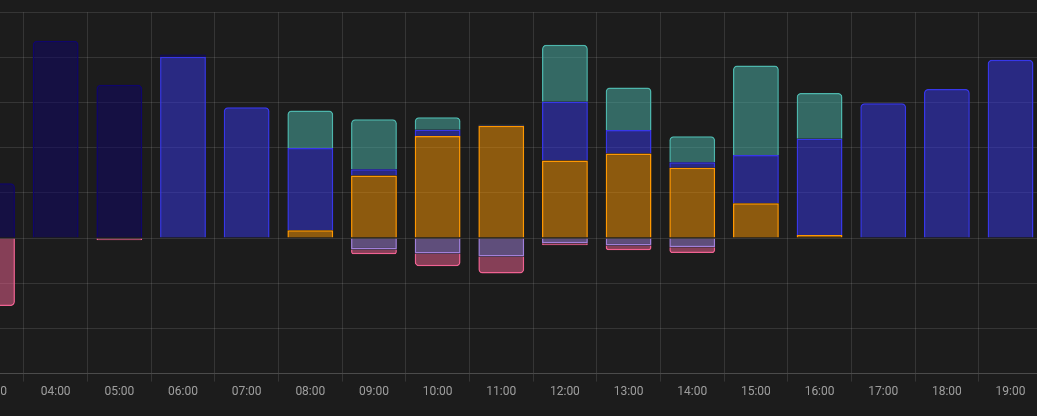This screenshot has width=1037, height=416.
Task: Click the orange bar at 11:00
Action: point(501,182)
